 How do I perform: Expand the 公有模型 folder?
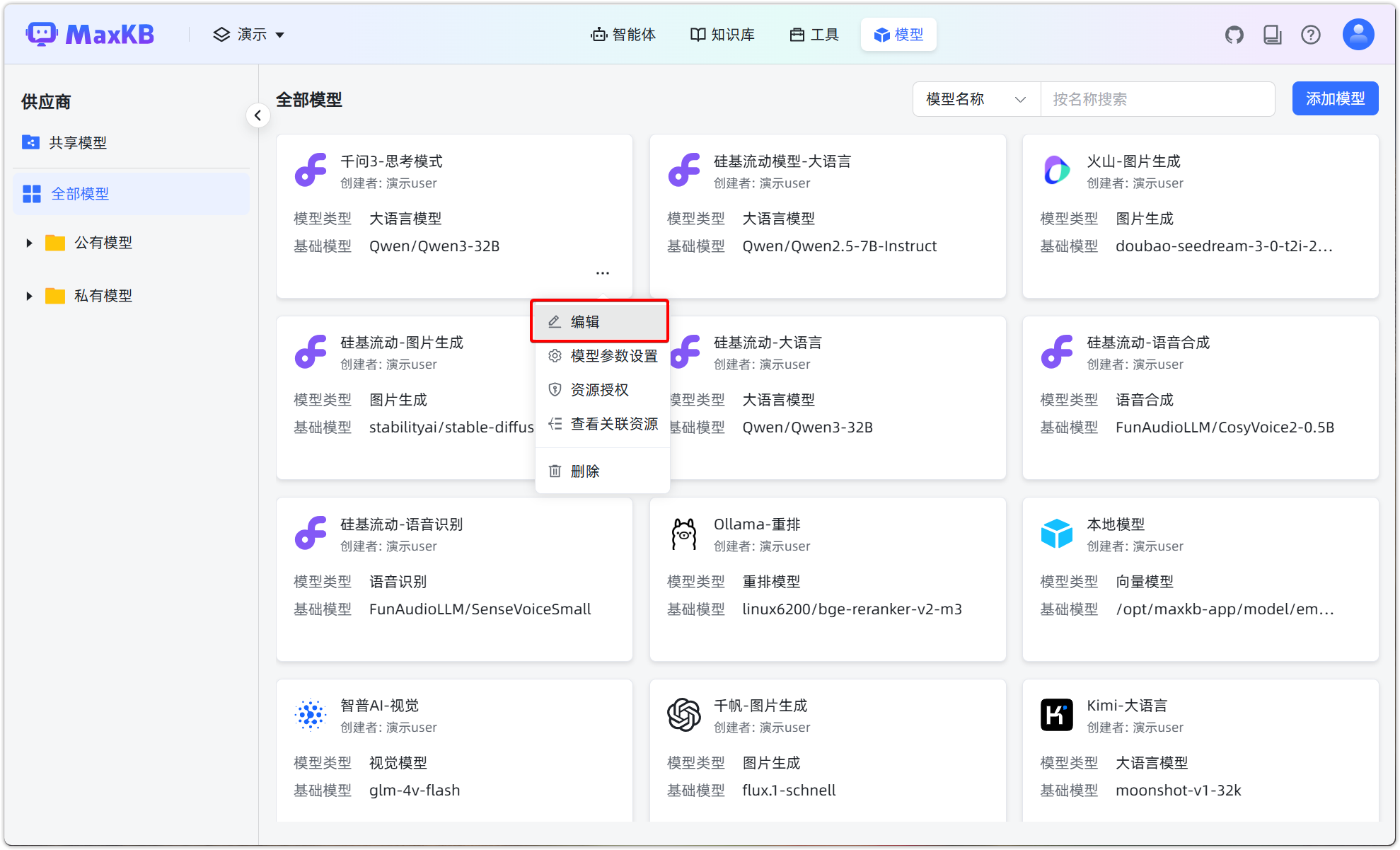[29, 242]
